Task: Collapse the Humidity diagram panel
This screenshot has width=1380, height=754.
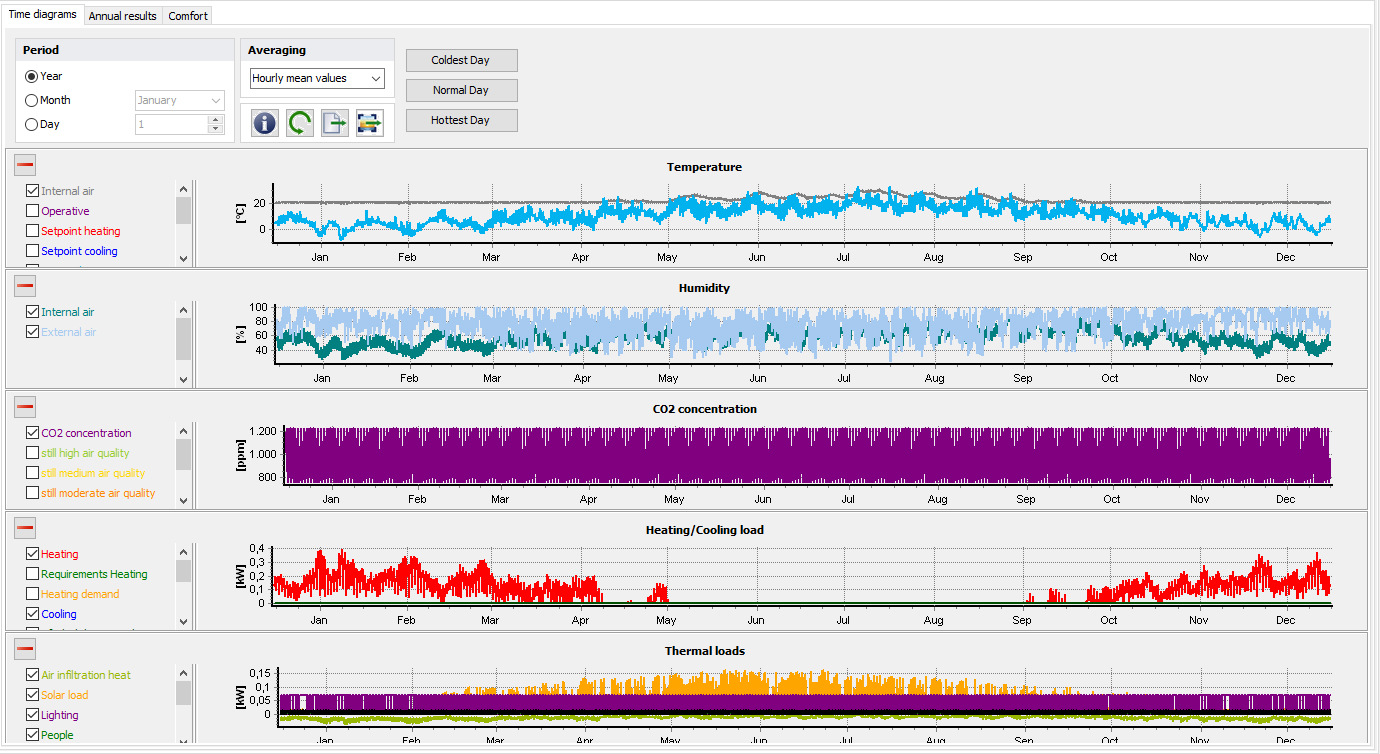Action: pos(25,287)
